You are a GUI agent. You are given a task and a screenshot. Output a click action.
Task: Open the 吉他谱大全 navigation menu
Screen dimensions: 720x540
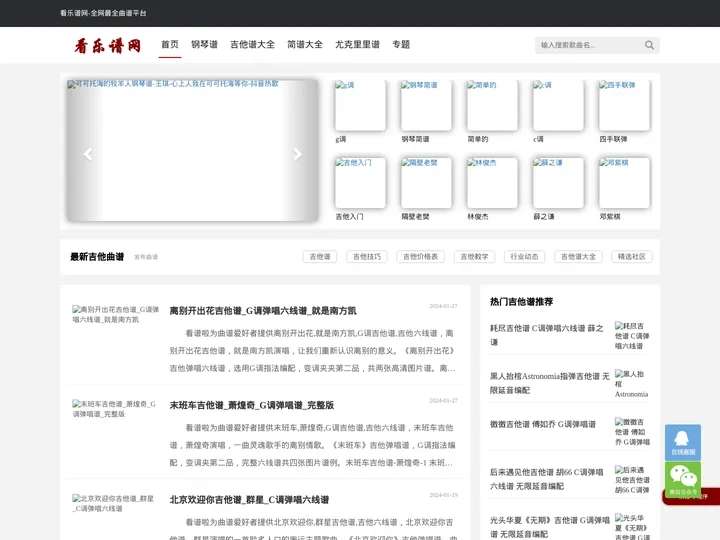[252, 45]
